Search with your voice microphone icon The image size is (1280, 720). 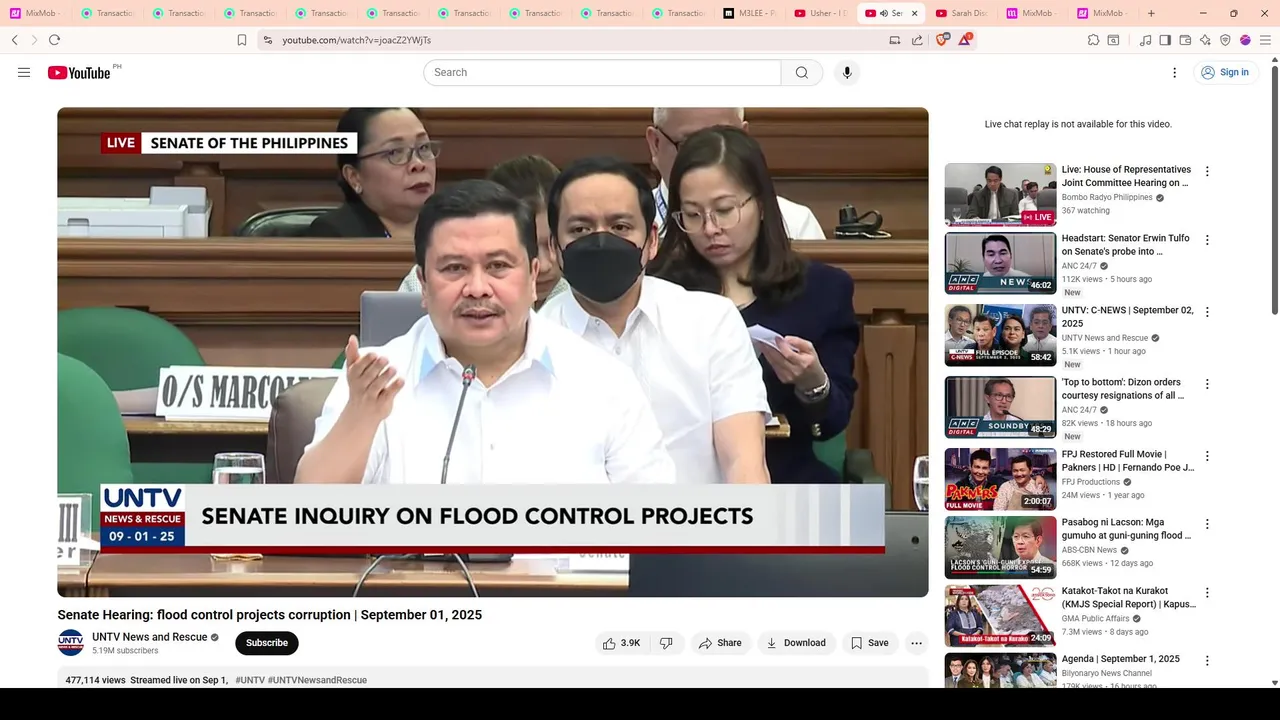[847, 72]
